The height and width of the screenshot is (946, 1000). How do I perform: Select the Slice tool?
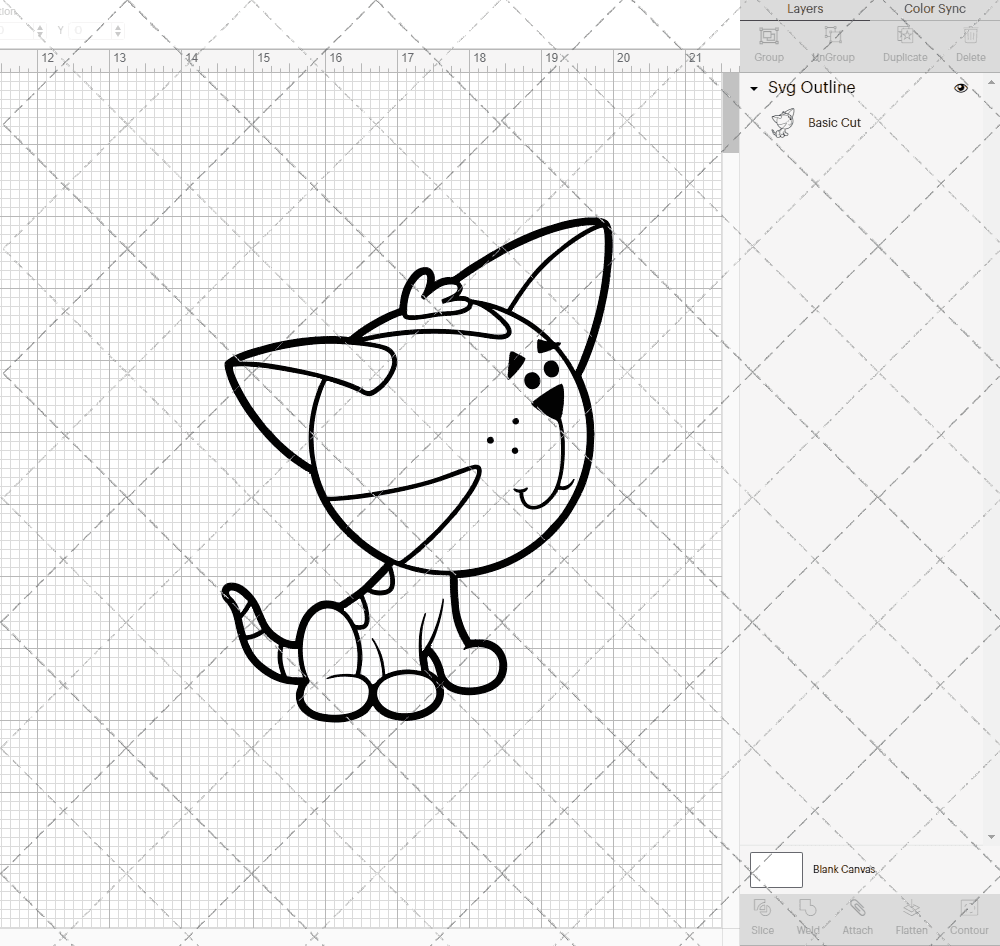762,915
